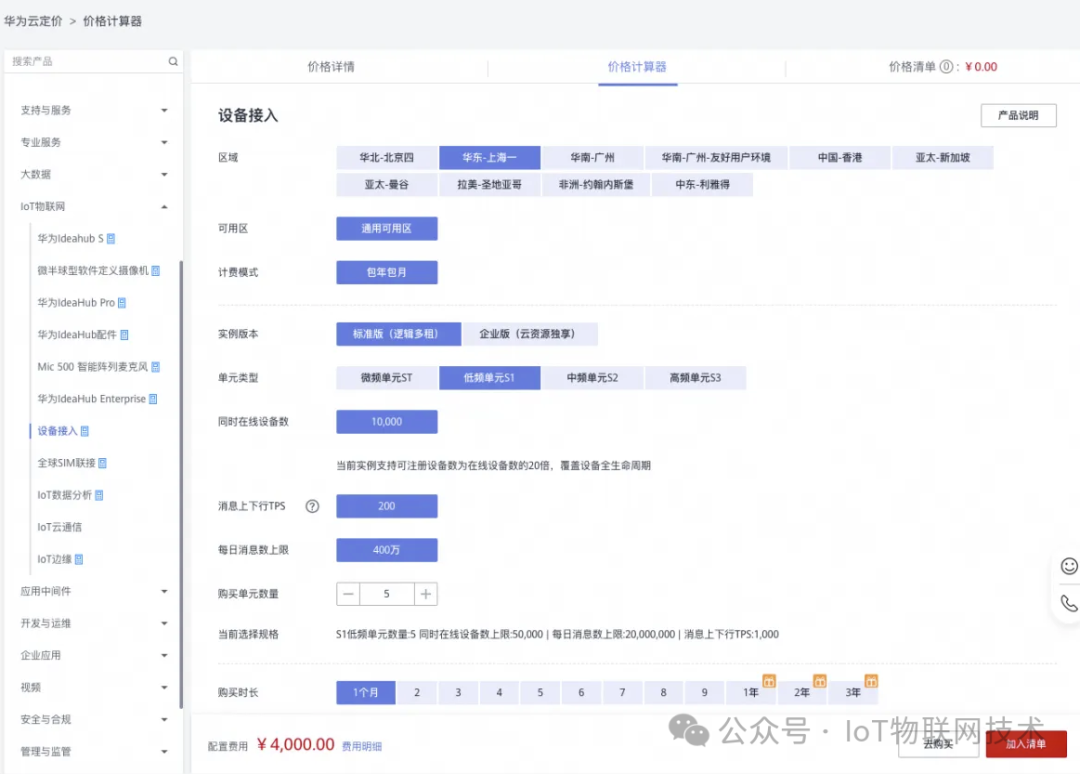Click the sidebar vertical scrollbar
1080x774 pixels.
pyautogui.click(x=181, y=484)
